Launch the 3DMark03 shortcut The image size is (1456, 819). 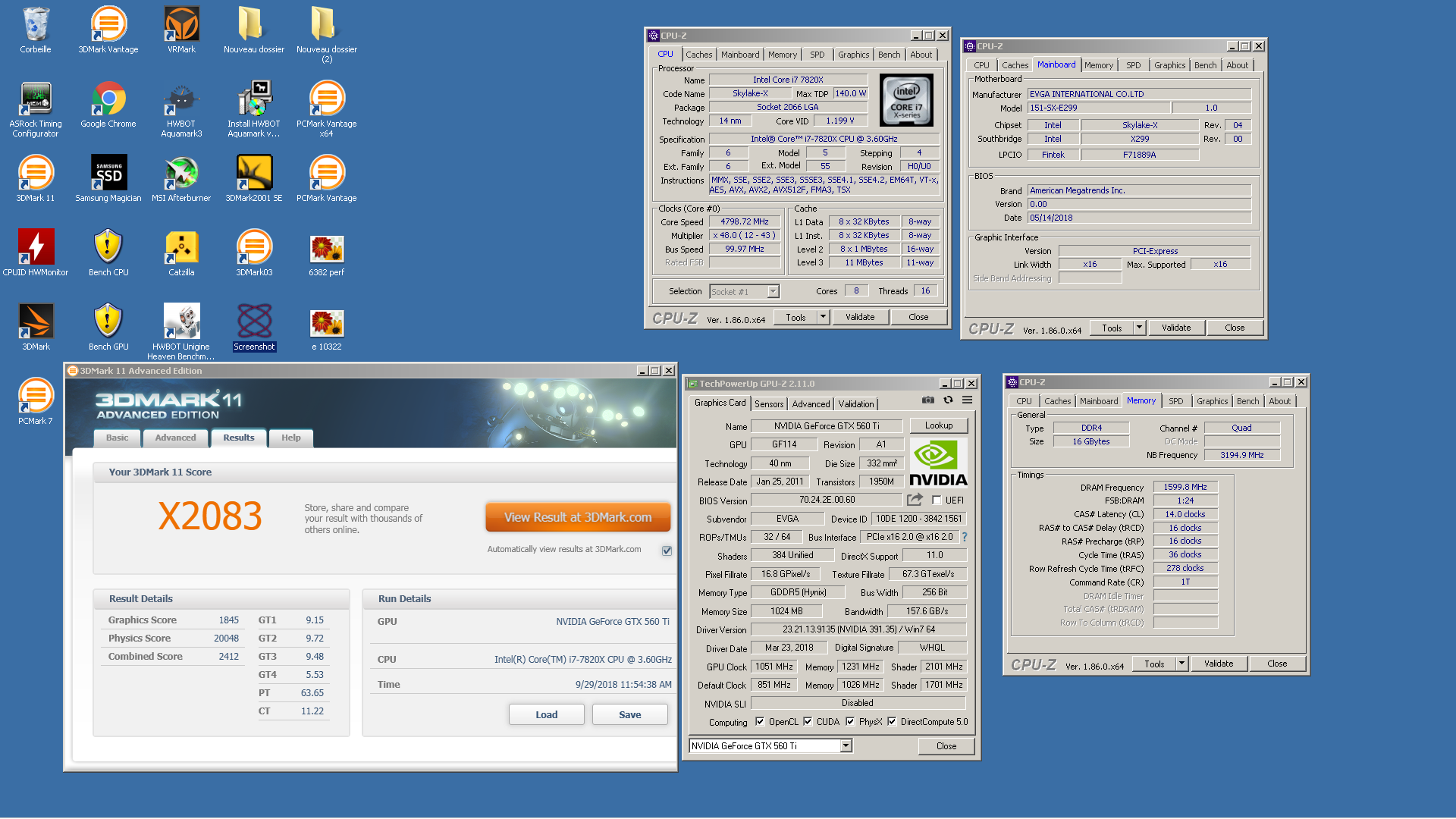pyautogui.click(x=254, y=253)
